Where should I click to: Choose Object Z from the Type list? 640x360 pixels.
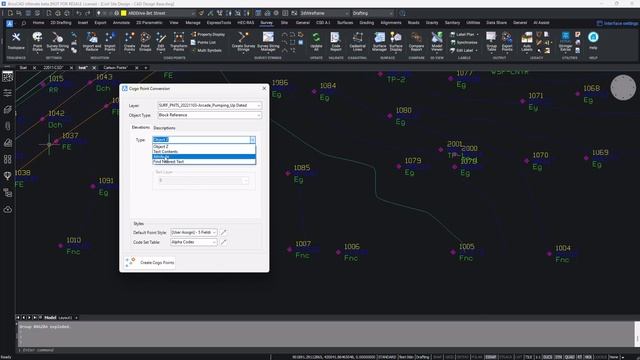coord(204,146)
